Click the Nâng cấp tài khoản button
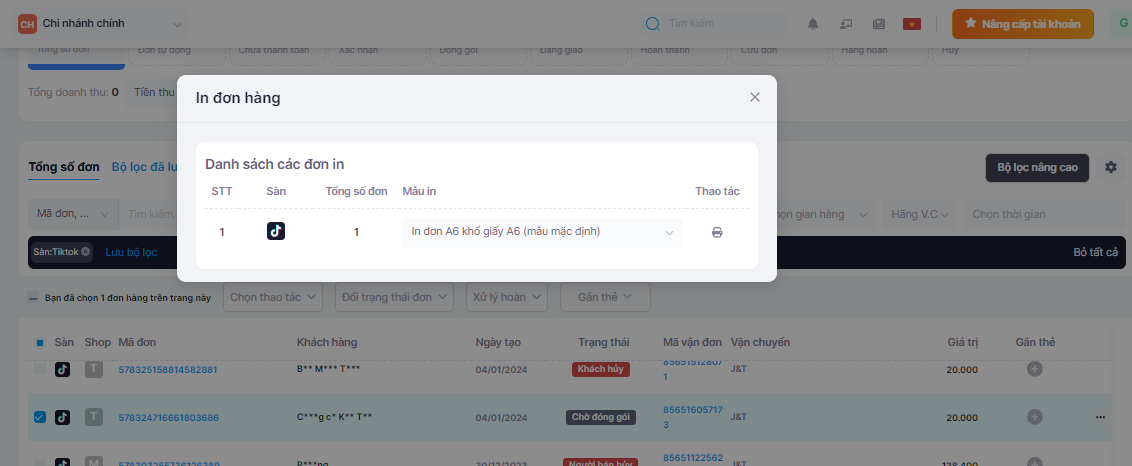 [1023, 24]
